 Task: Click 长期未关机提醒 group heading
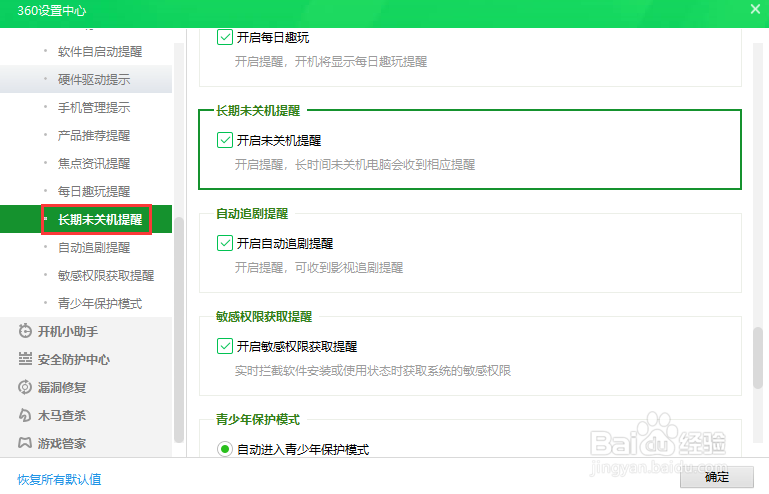point(258,110)
